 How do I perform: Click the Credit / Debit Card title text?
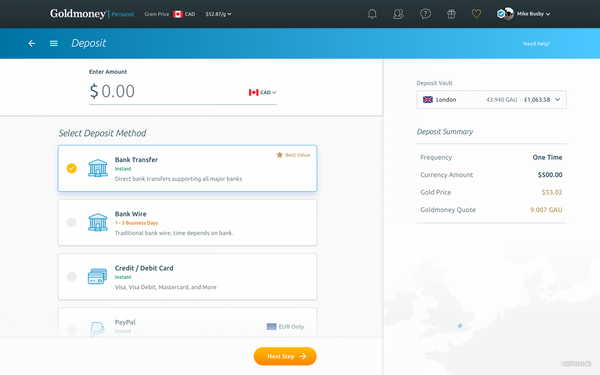[x=144, y=268]
